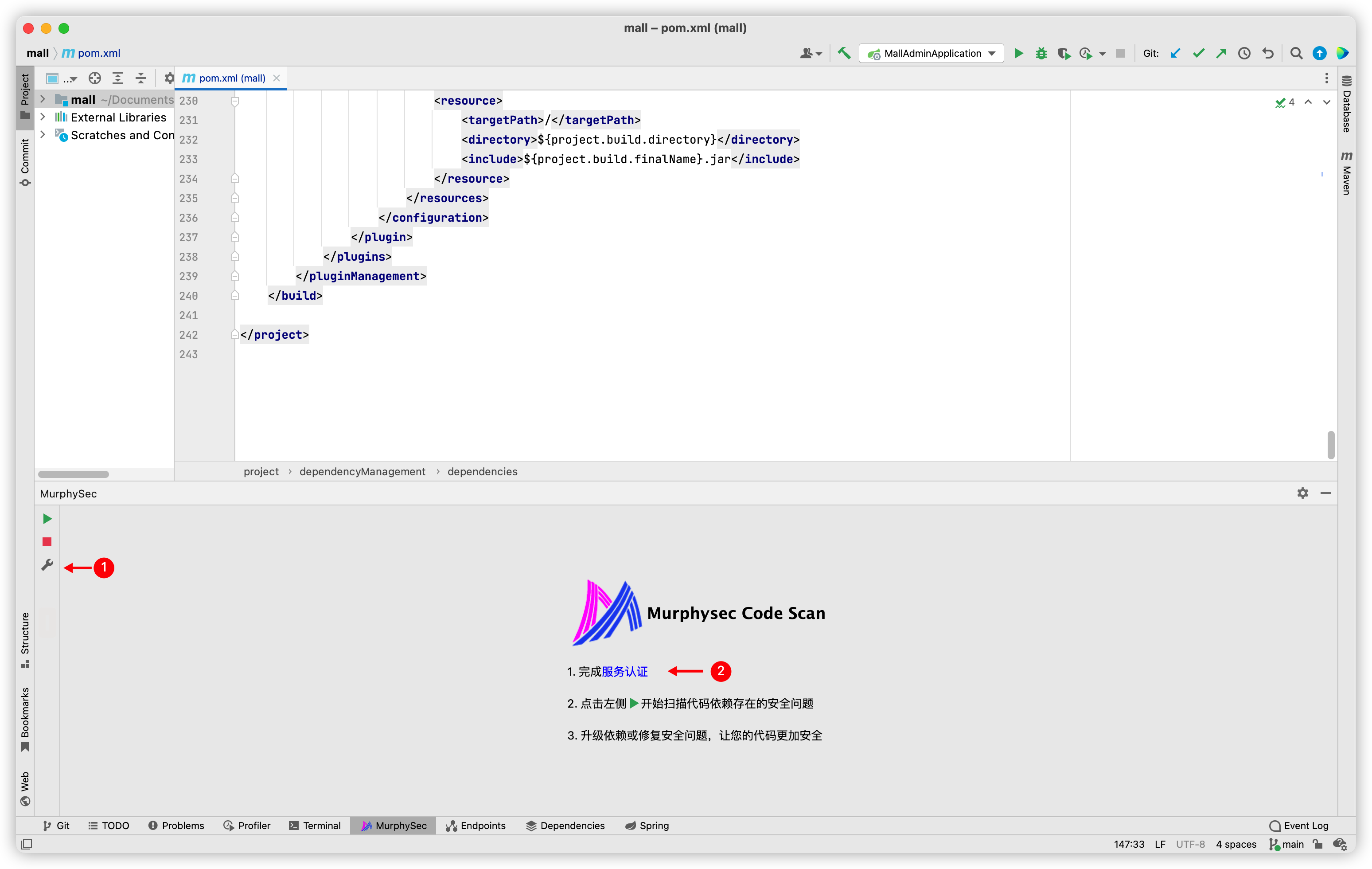Build project with hammer icon
The width and height of the screenshot is (1372, 869).
click(x=844, y=53)
